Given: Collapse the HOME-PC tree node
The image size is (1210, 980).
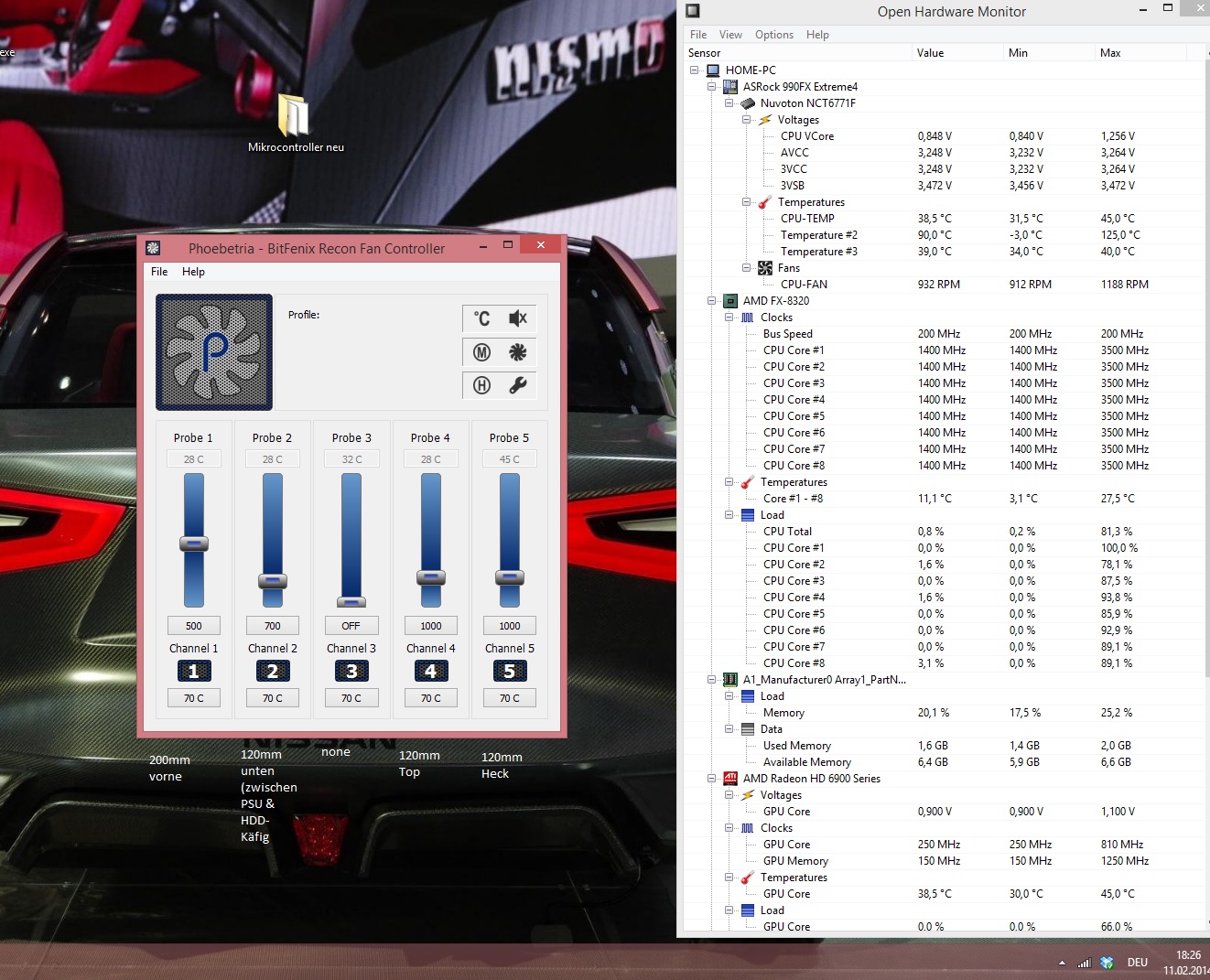Looking at the screenshot, I should pos(695,70).
